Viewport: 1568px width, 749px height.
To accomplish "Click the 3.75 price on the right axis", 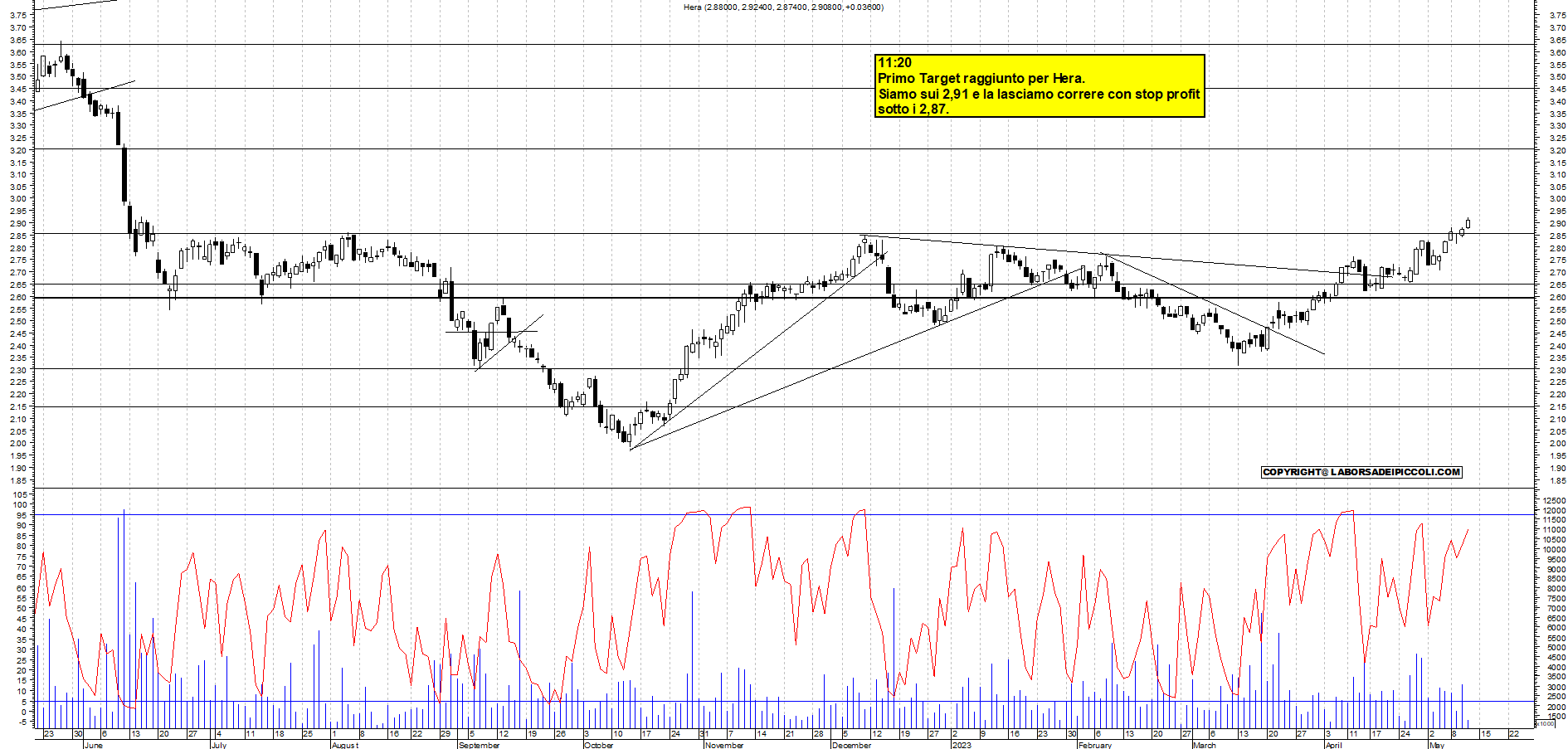I will (1557, 15).
